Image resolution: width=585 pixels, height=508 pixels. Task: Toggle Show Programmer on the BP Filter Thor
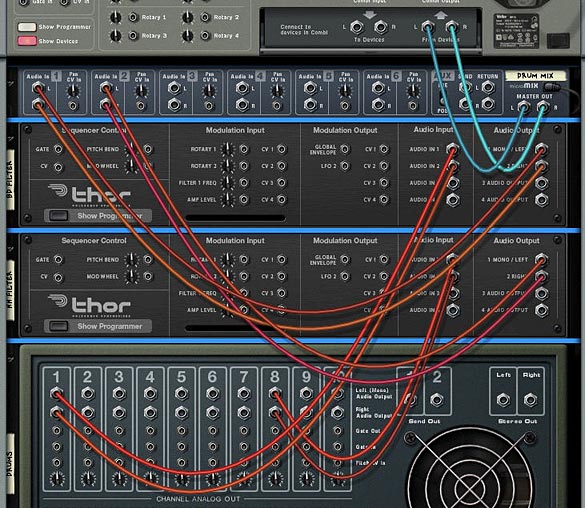point(59,216)
